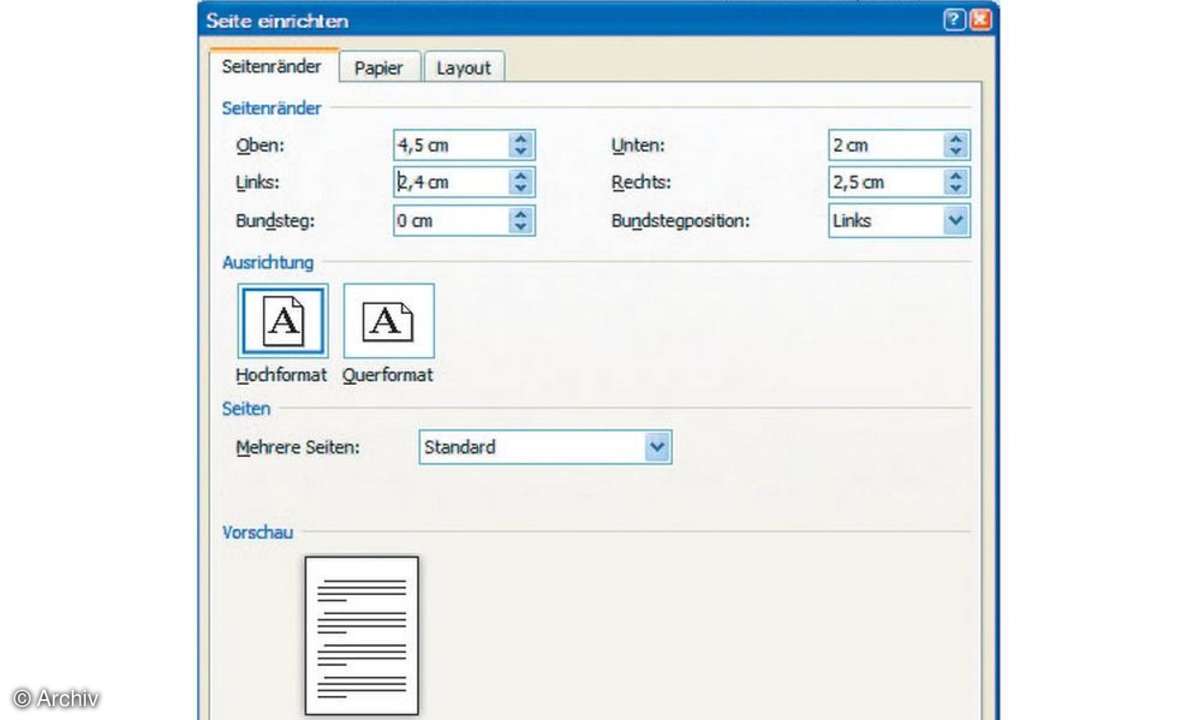Expand the Mehrere Seiten dropdown
Screen dimensions: 1199x720
click(x=657, y=447)
